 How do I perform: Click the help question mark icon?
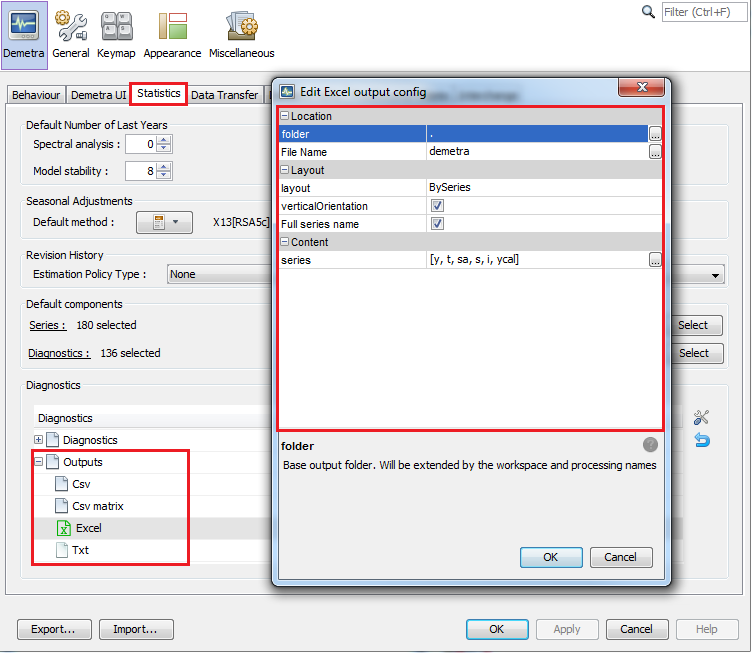(x=650, y=445)
